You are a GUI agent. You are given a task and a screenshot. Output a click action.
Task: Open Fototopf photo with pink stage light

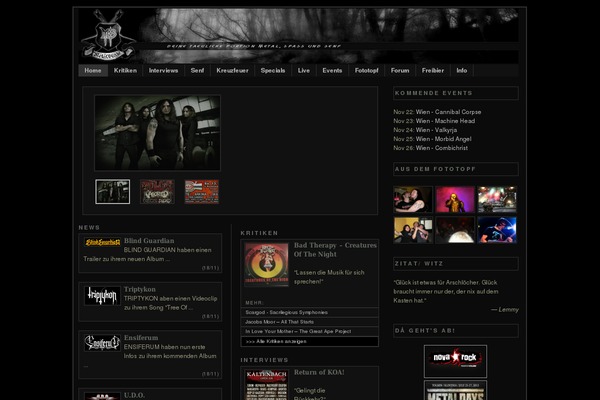pos(455,199)
